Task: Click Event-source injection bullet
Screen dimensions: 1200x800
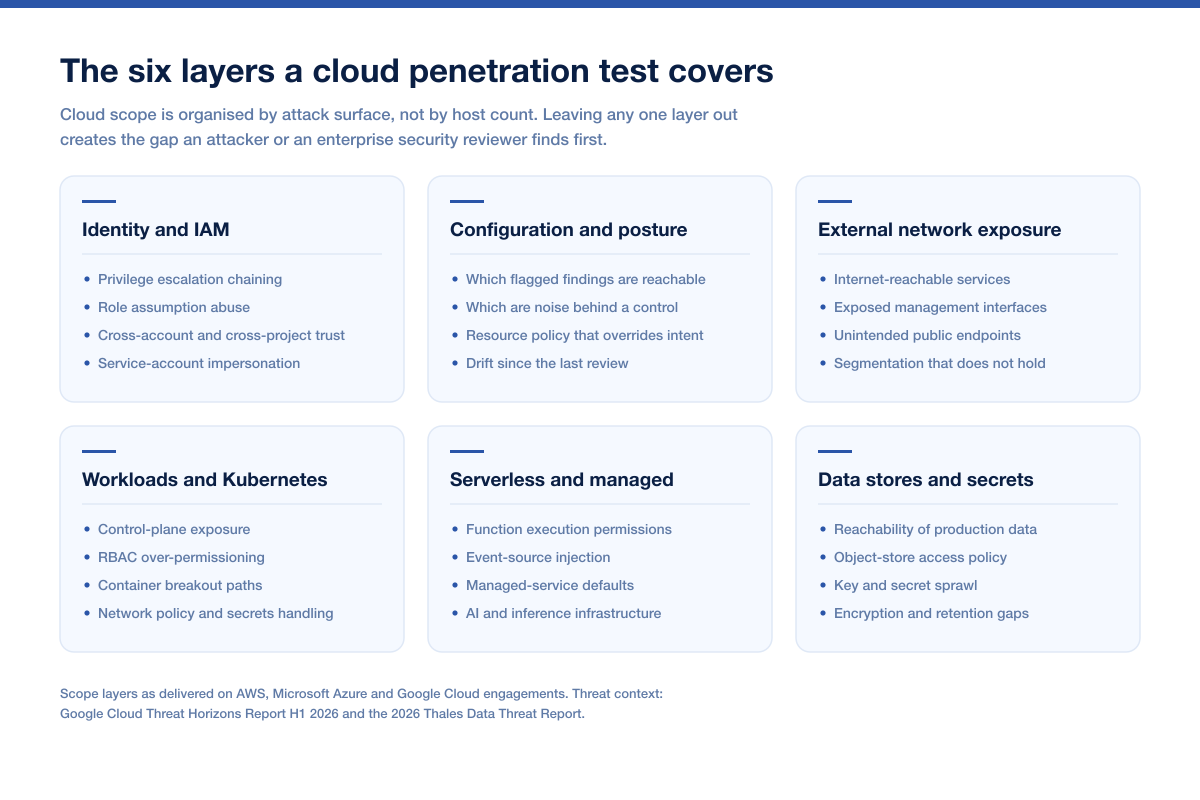Action: 538,558
